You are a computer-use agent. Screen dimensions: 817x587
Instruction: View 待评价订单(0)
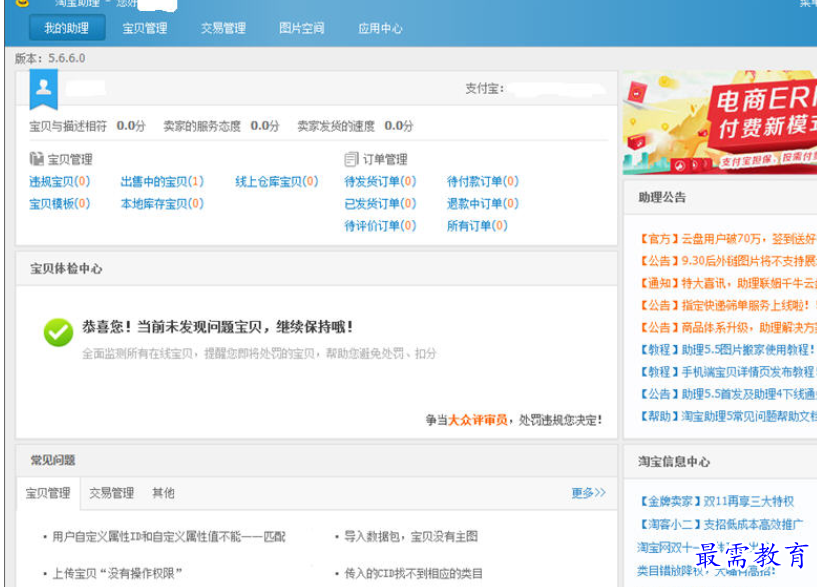[380, 226]
